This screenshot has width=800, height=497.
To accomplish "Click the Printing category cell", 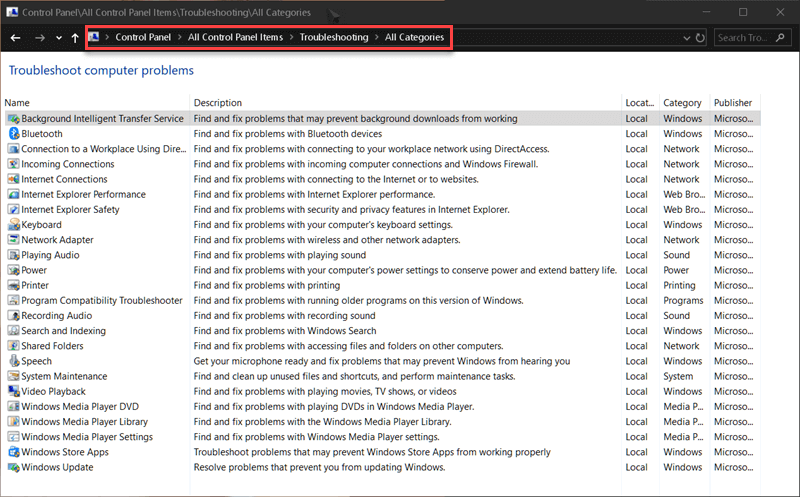I will (679, 285).
